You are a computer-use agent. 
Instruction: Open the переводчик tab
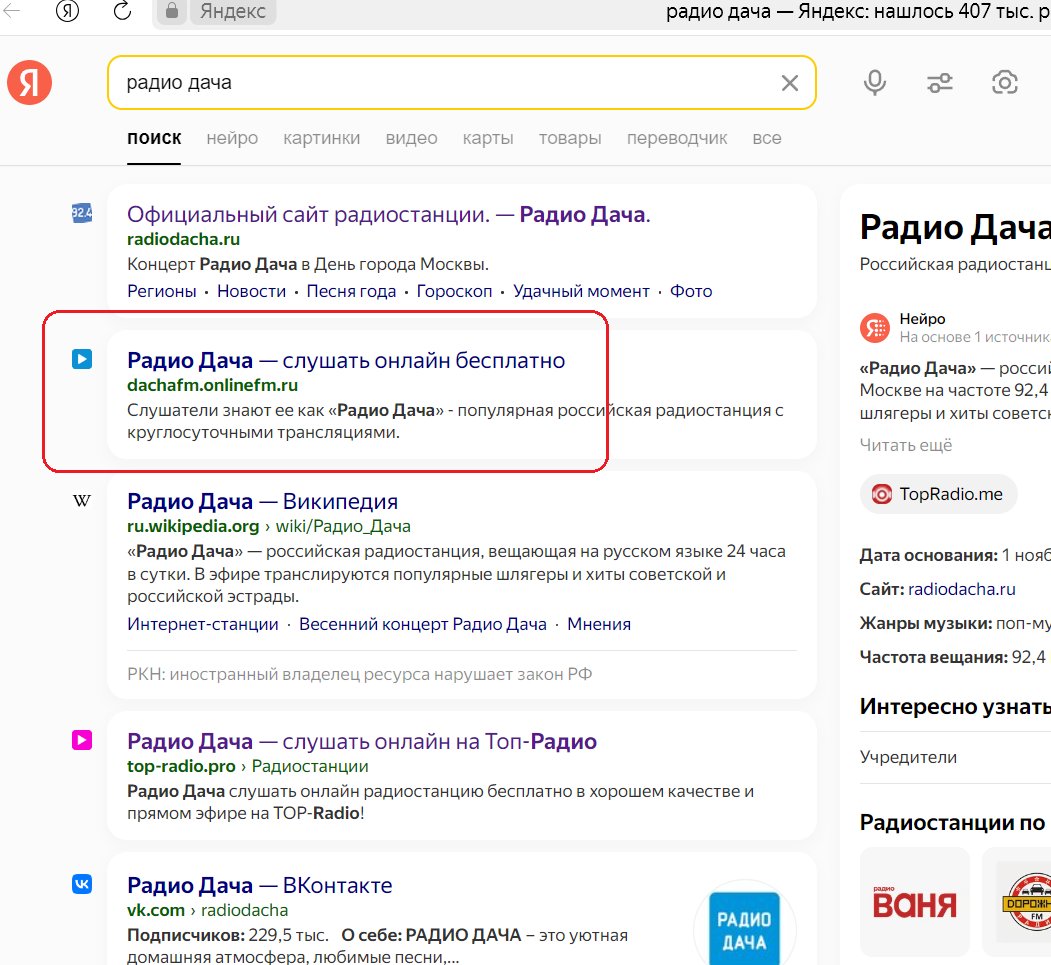[x=677, y=138]
